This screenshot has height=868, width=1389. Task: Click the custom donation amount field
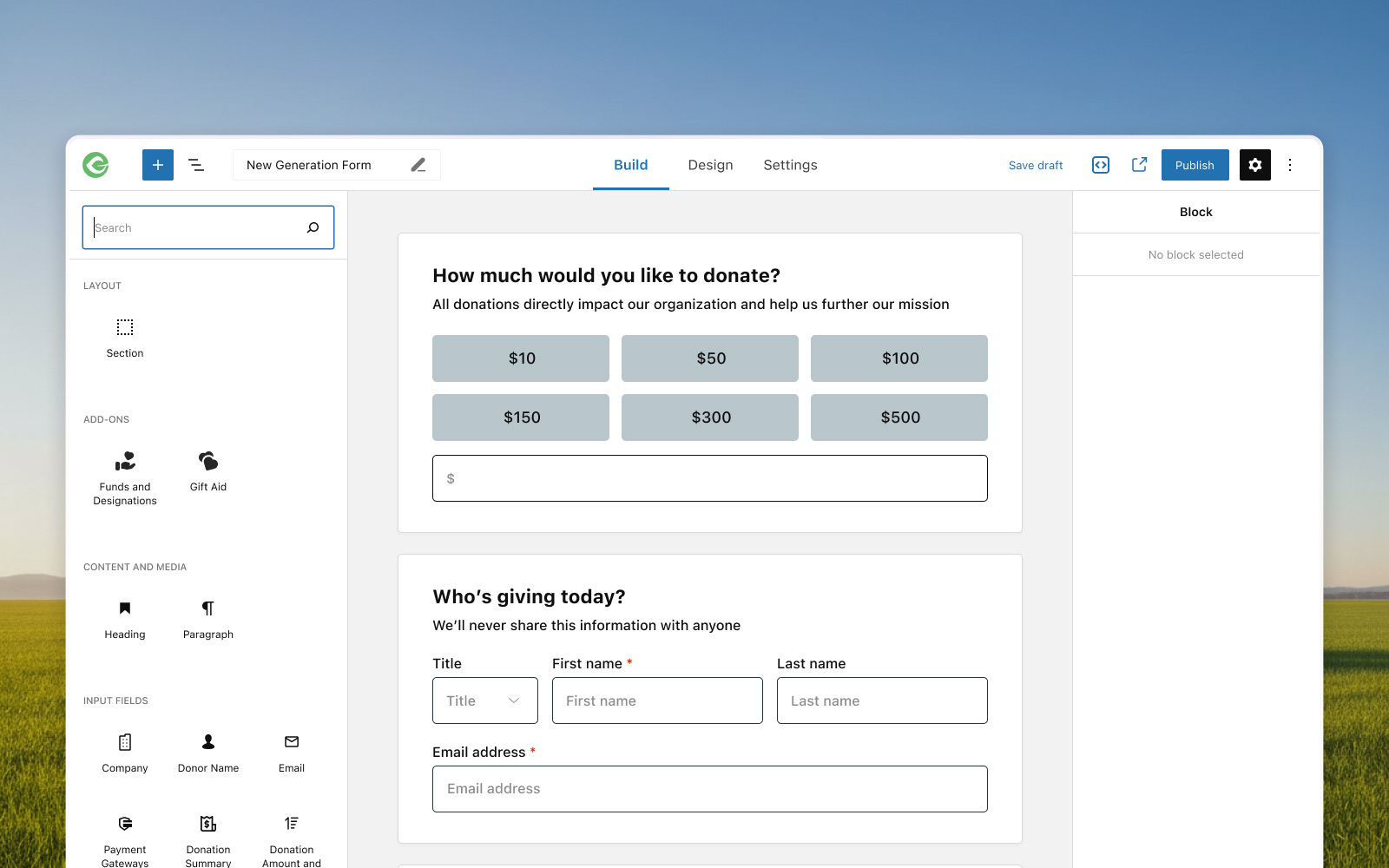[710, 478]
